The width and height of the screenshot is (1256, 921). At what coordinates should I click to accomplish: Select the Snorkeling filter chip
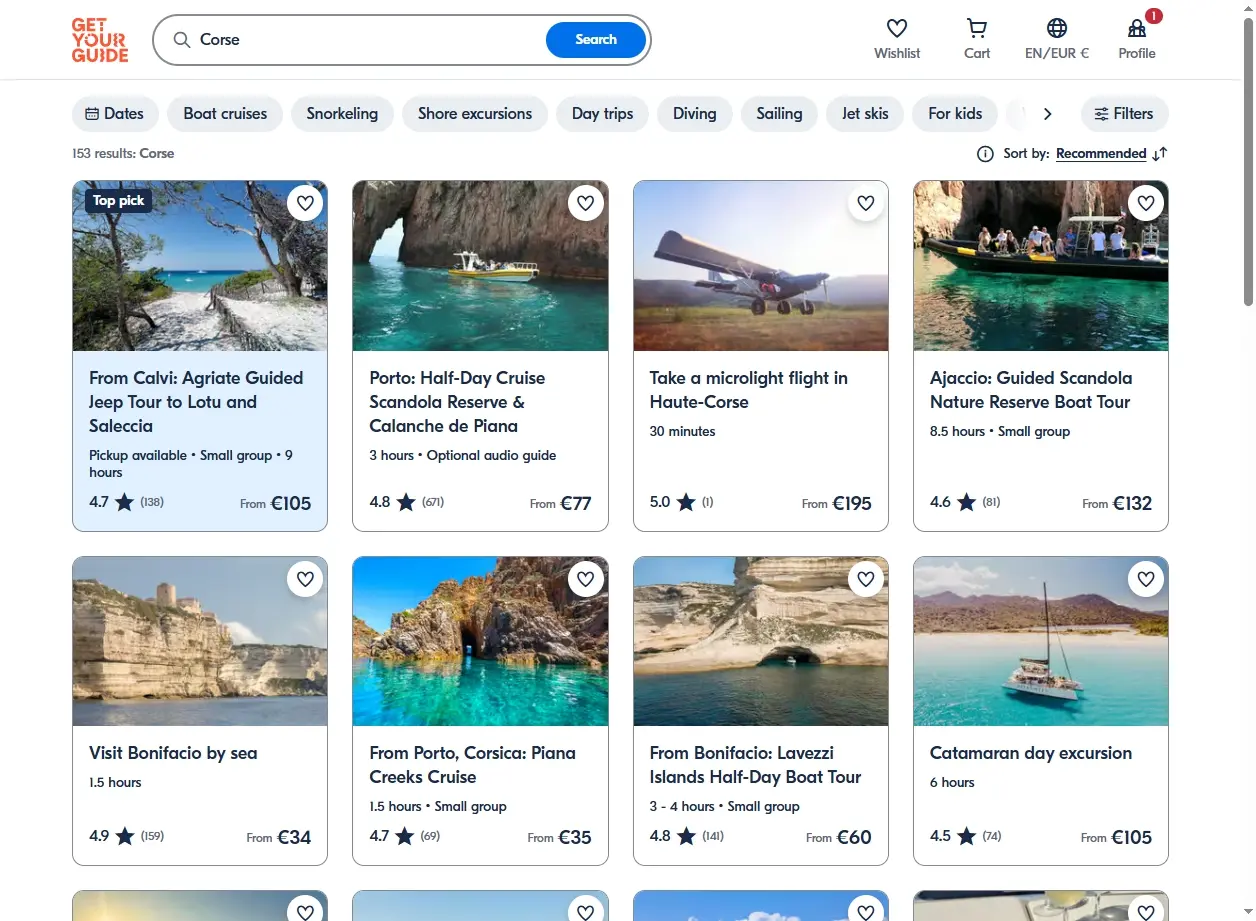click(x=342, y=114)
